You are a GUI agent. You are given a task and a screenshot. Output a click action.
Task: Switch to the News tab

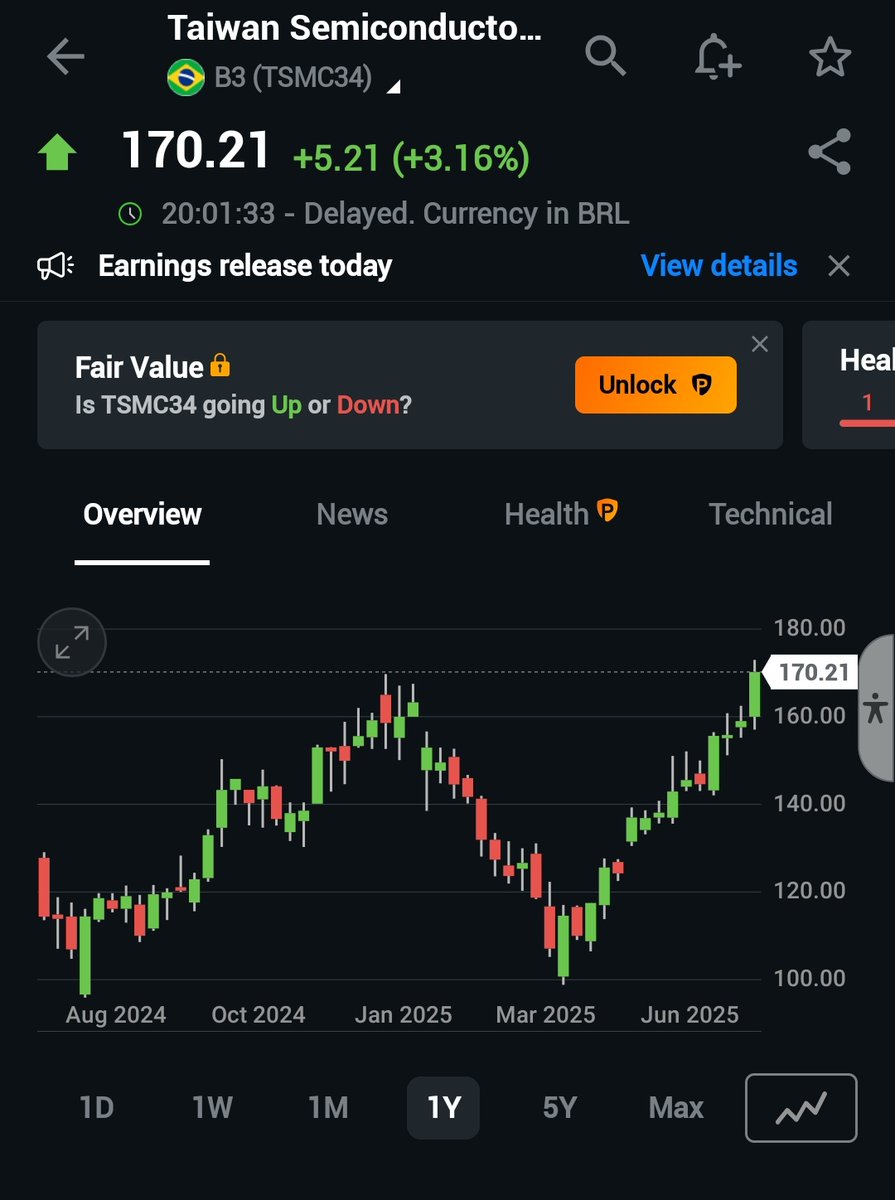click(x=352, y=514)
